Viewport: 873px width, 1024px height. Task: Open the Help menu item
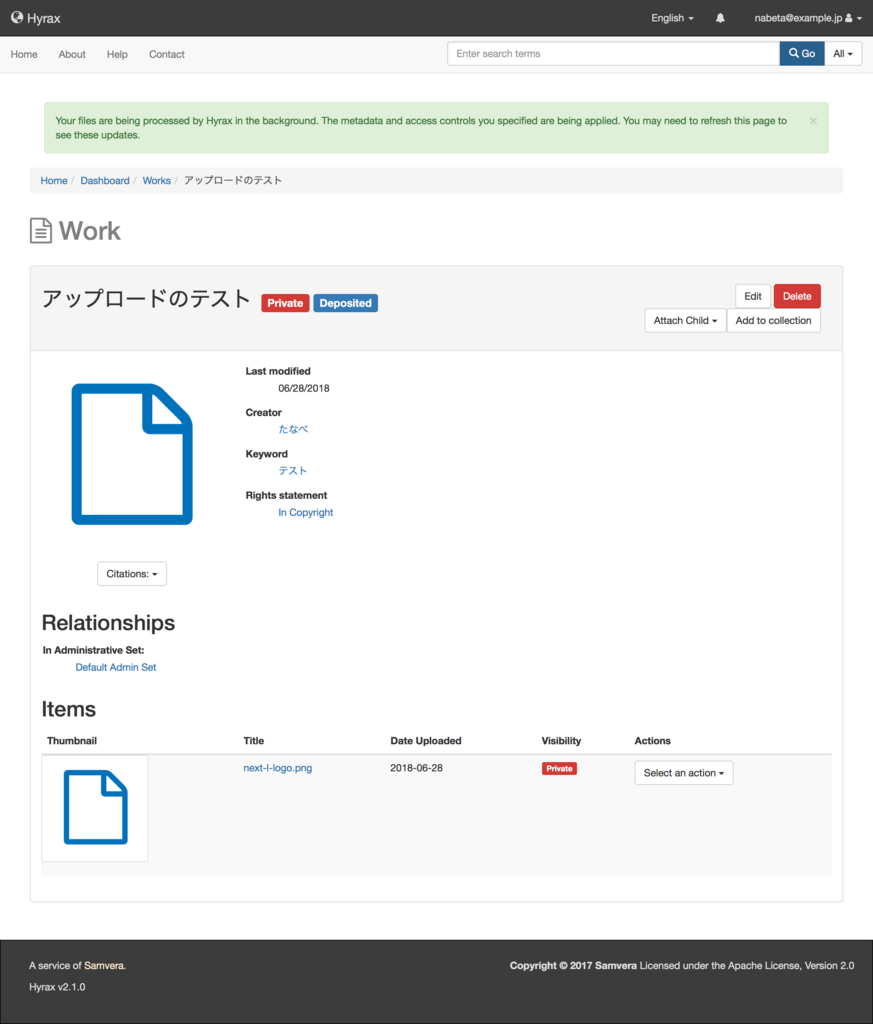117,54
